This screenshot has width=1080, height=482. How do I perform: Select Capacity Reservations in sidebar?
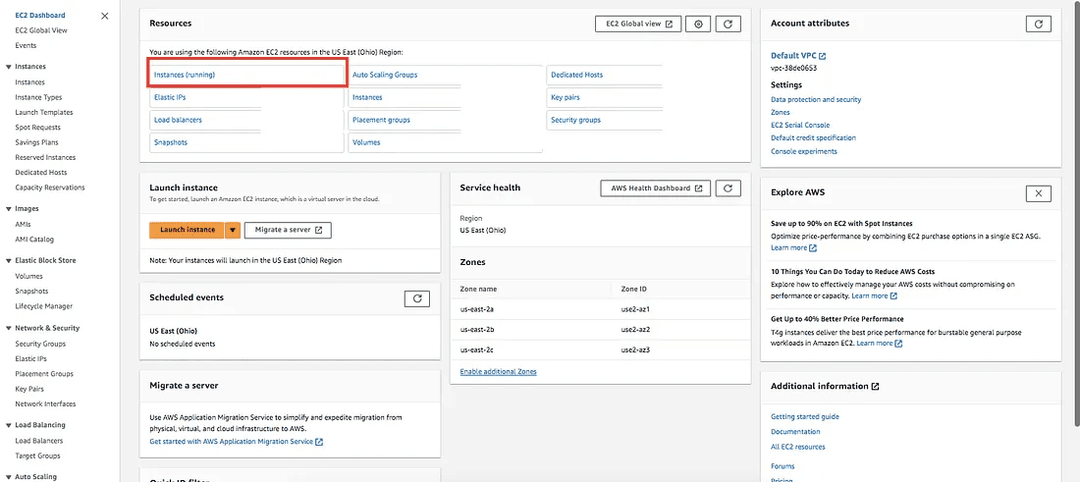[x=50, y=187]
